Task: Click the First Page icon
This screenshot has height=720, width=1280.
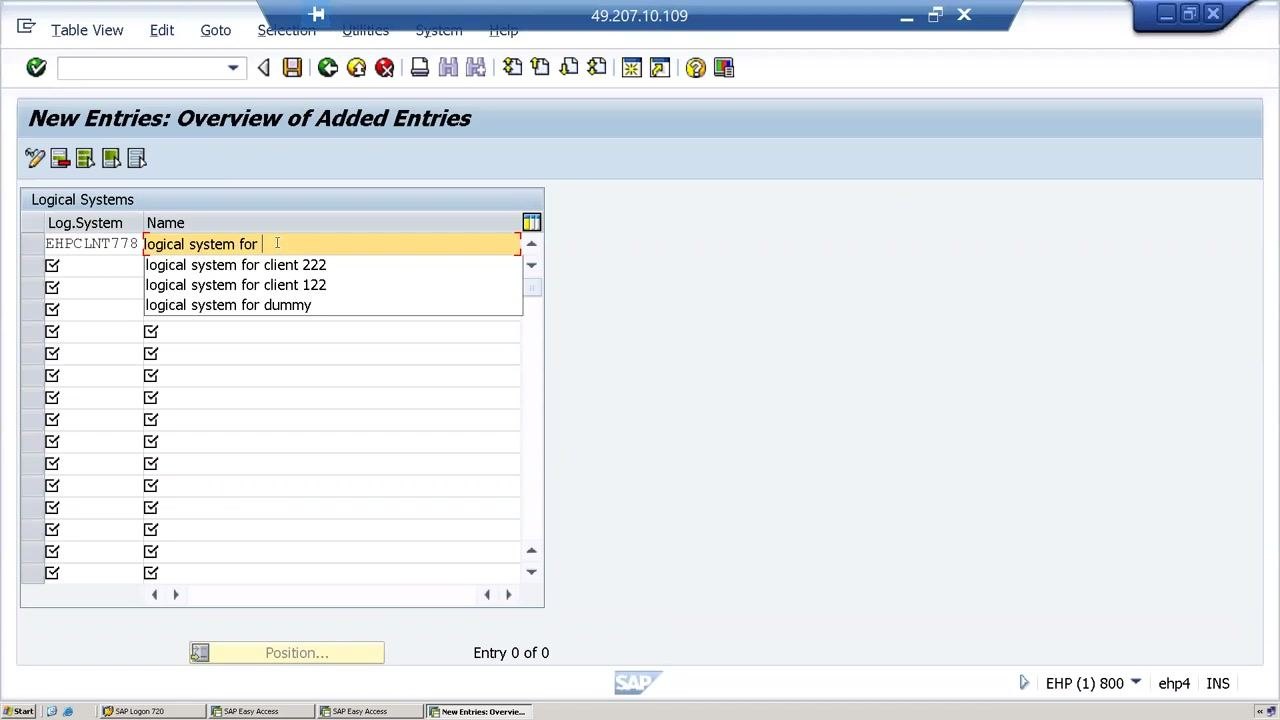Action: click(x=512, y=67)
